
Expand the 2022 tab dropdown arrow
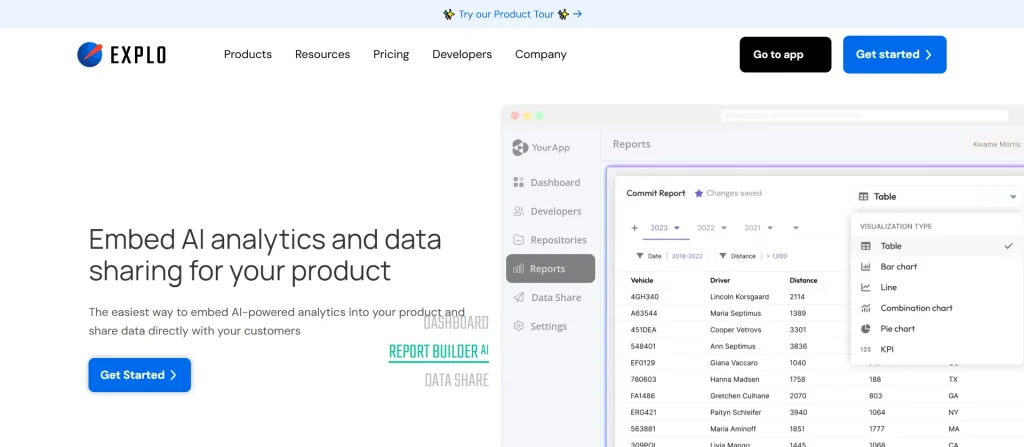[x=723, y=228]
